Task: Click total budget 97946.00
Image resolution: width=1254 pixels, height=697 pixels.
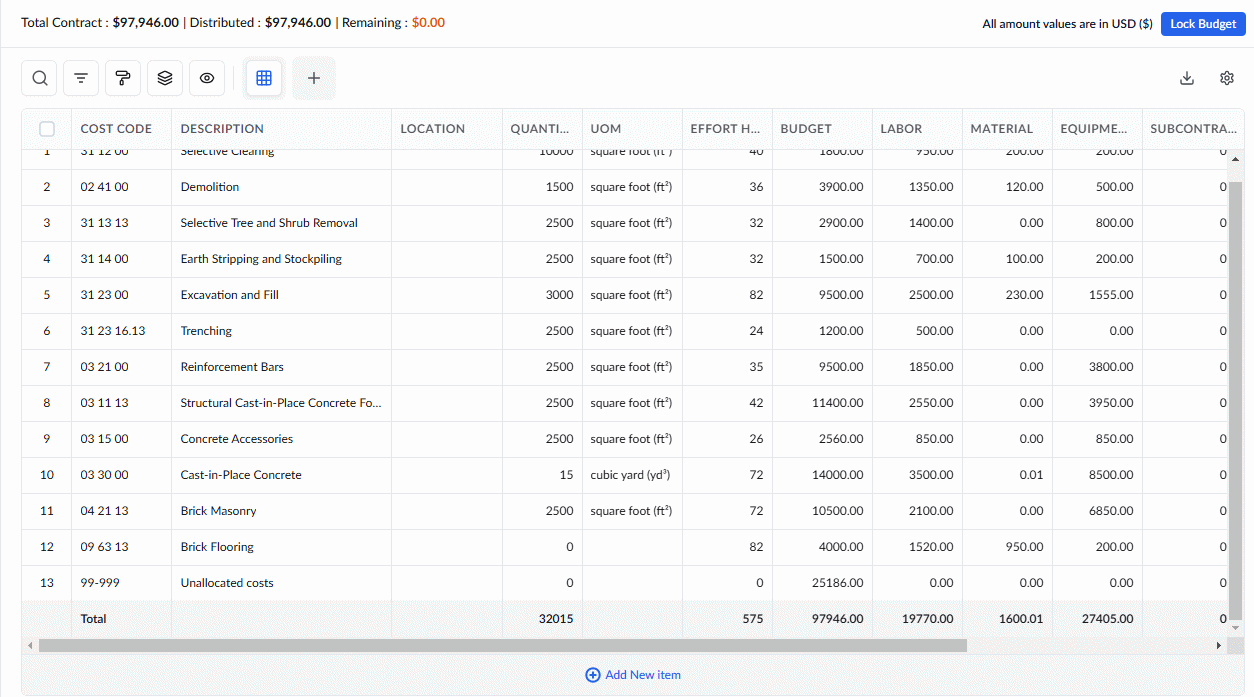Action: click(822, 619)
